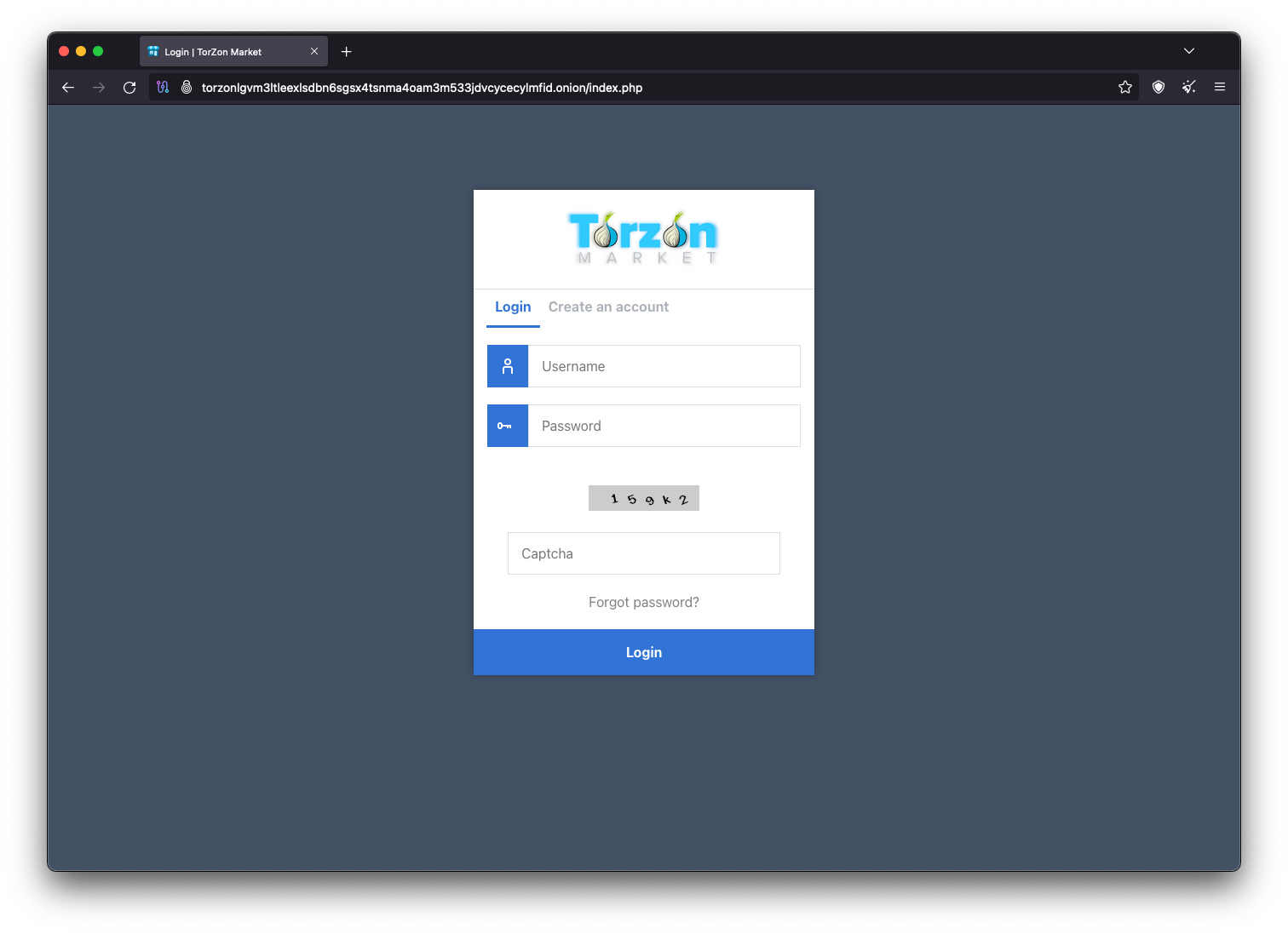Click the user icon beside Username

pos(508,366)
